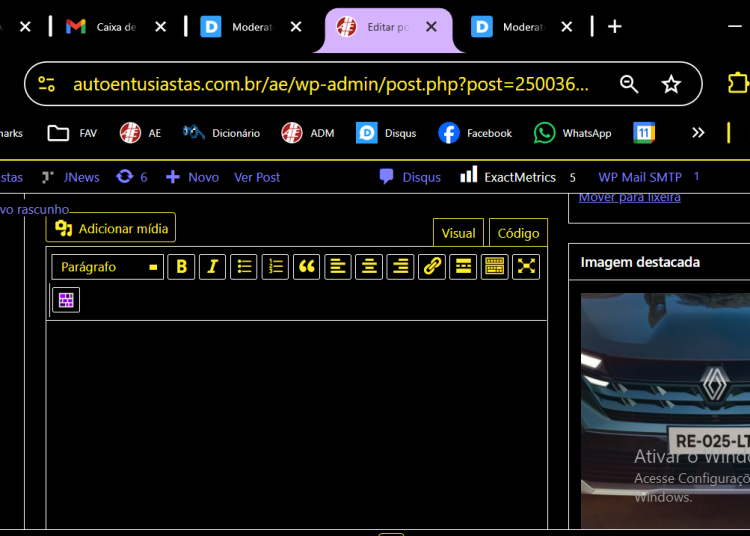Insert a bulleted list
This screenshot has width=750, height=536.
(243, 266)
